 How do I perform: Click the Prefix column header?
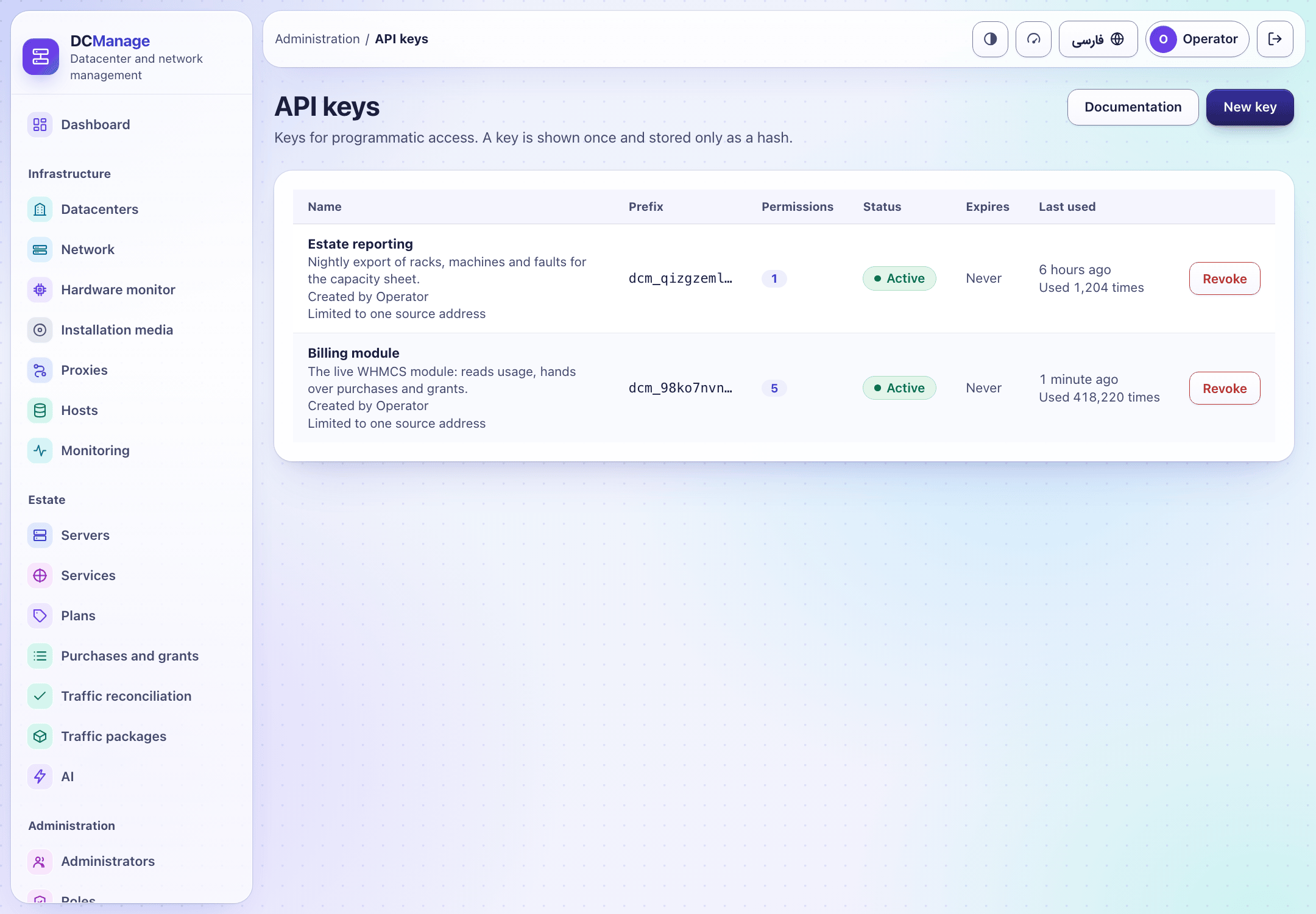[646, 207]
